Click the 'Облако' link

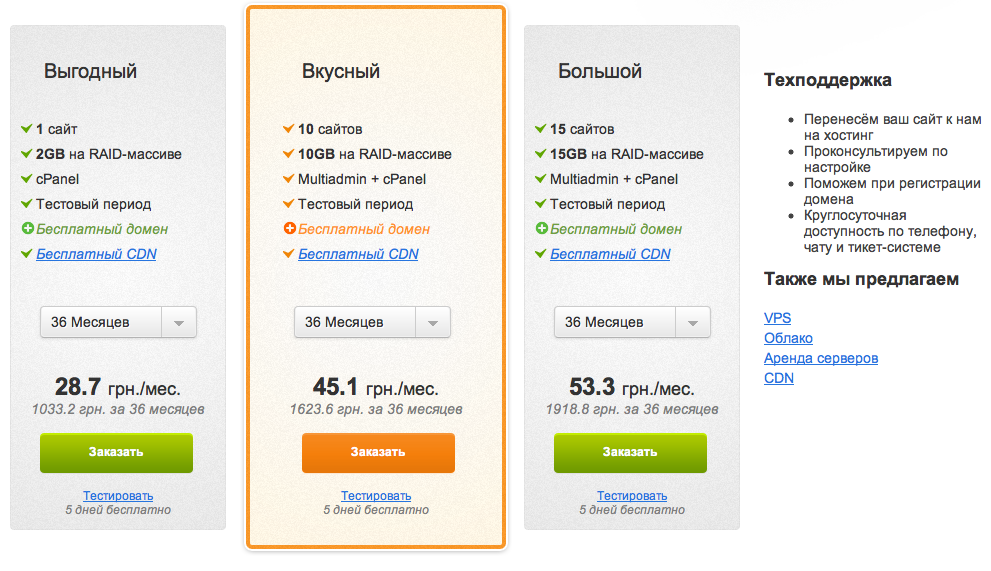pyautogui.click(x=788, y=338)
